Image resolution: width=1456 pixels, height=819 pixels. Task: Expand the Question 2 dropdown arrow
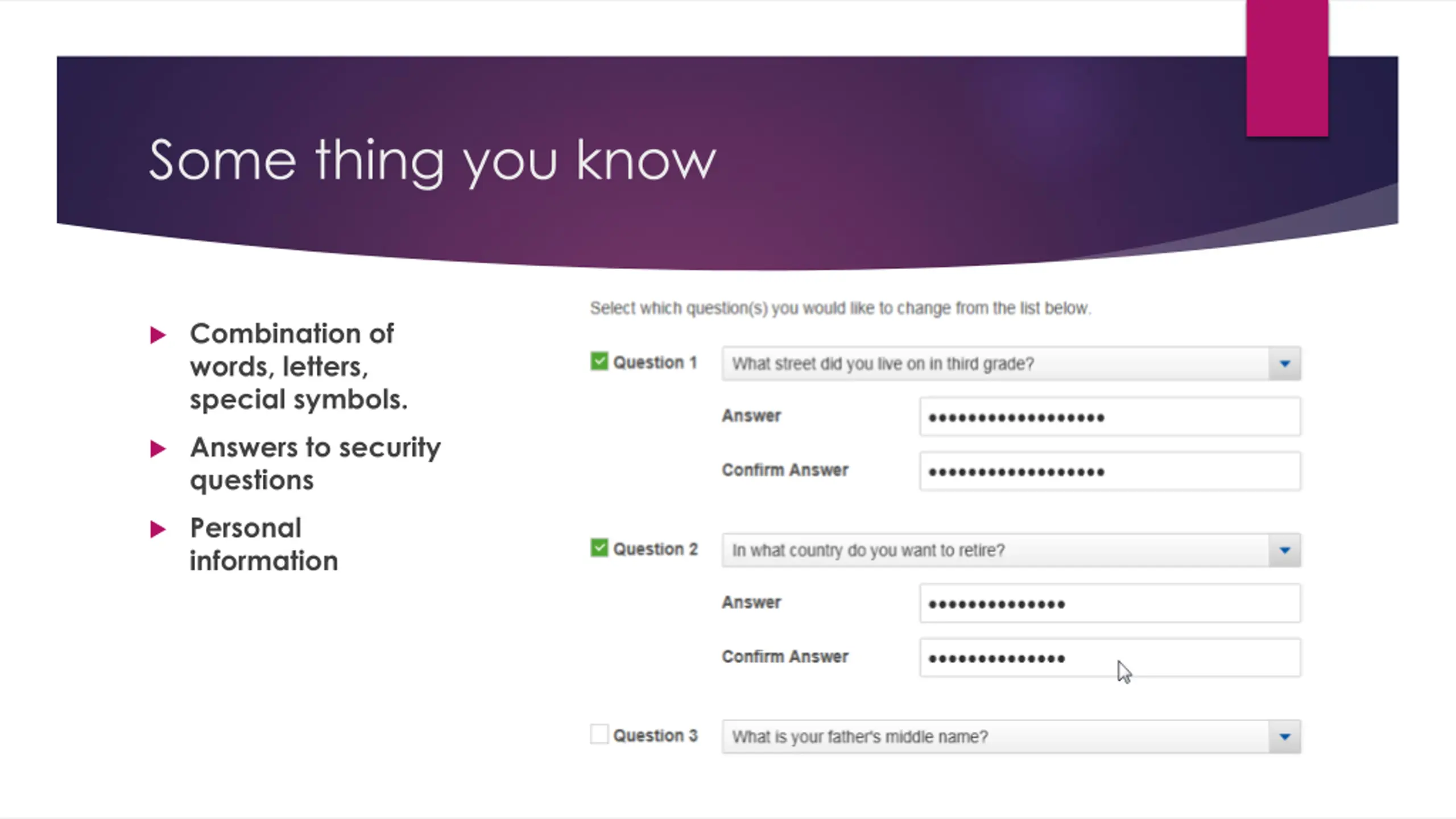click(x=1284, y=550)
